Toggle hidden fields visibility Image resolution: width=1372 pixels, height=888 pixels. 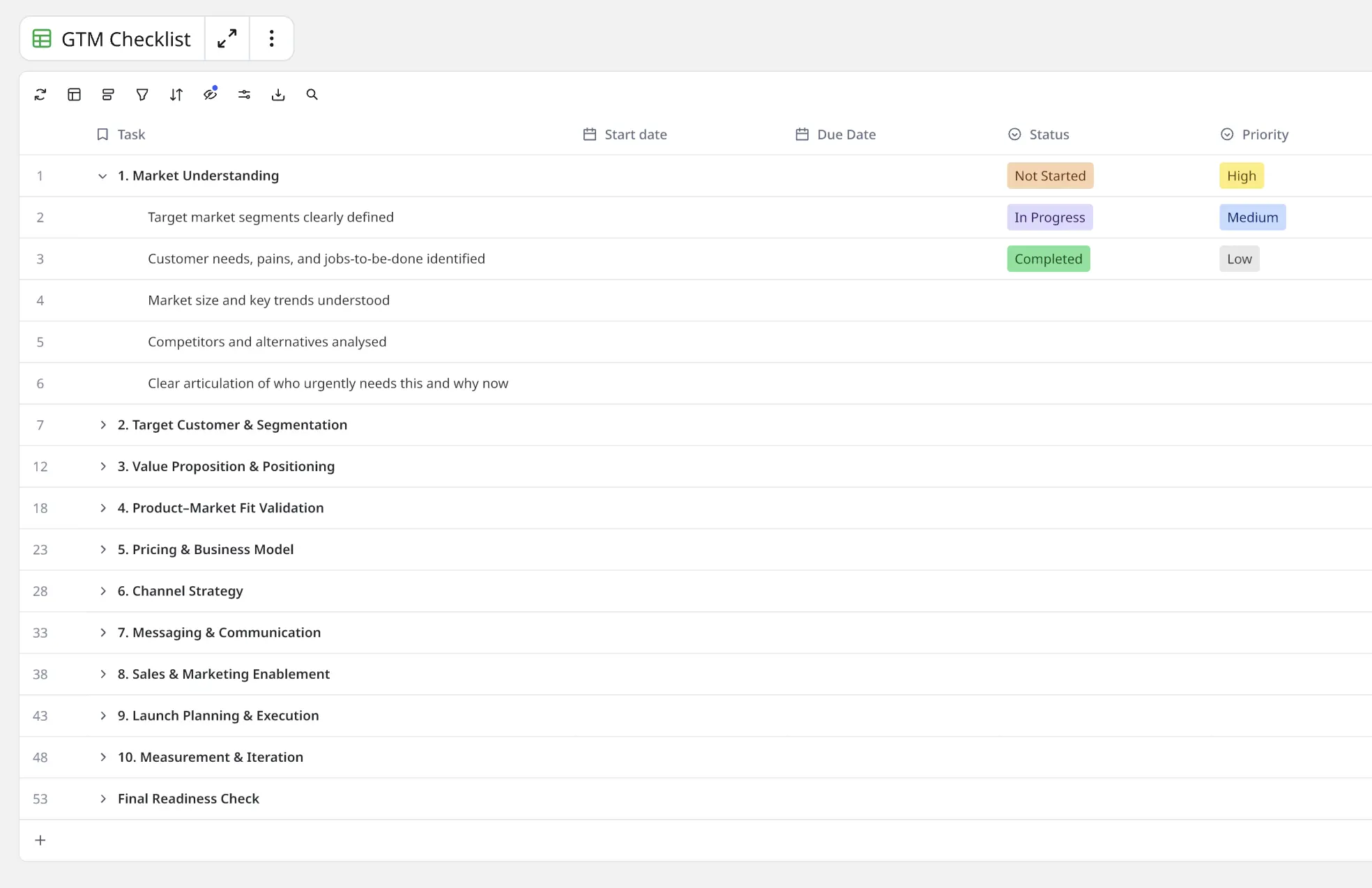point(210,94)
